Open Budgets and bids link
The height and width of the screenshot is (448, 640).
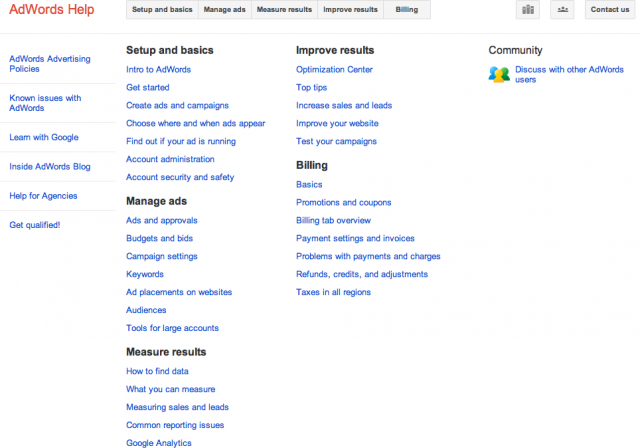(x=160, y=238)
